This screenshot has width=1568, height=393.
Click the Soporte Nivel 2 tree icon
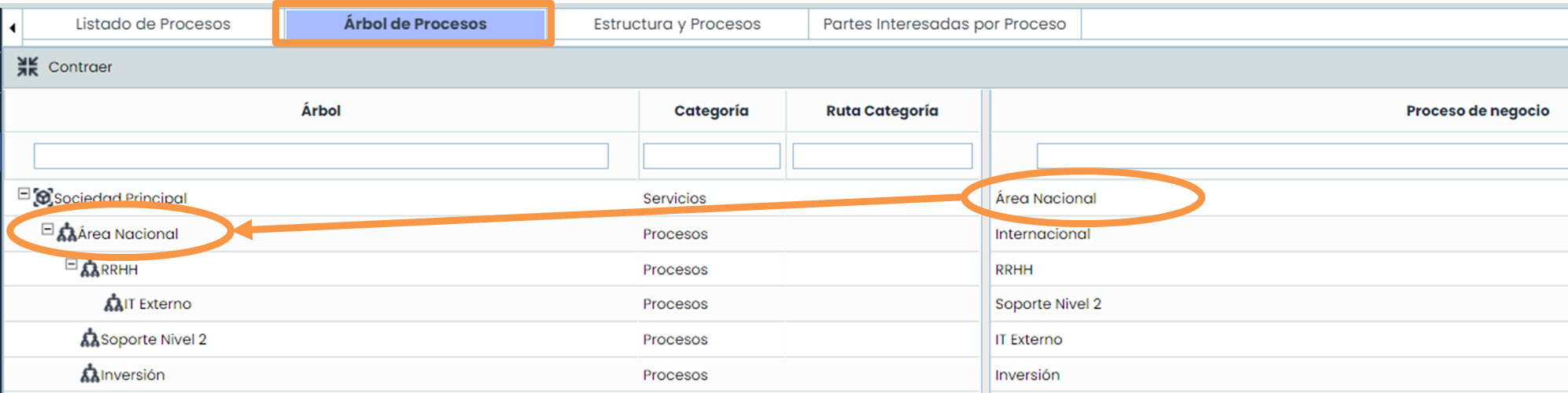pyautogui.click(x=90, y=339)
